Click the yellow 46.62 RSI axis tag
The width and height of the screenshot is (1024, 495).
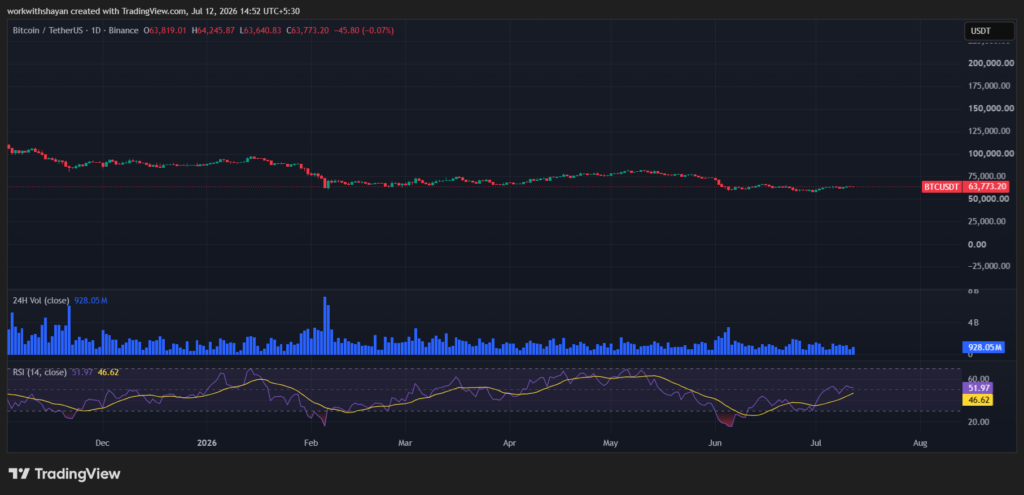click(978, 398)
